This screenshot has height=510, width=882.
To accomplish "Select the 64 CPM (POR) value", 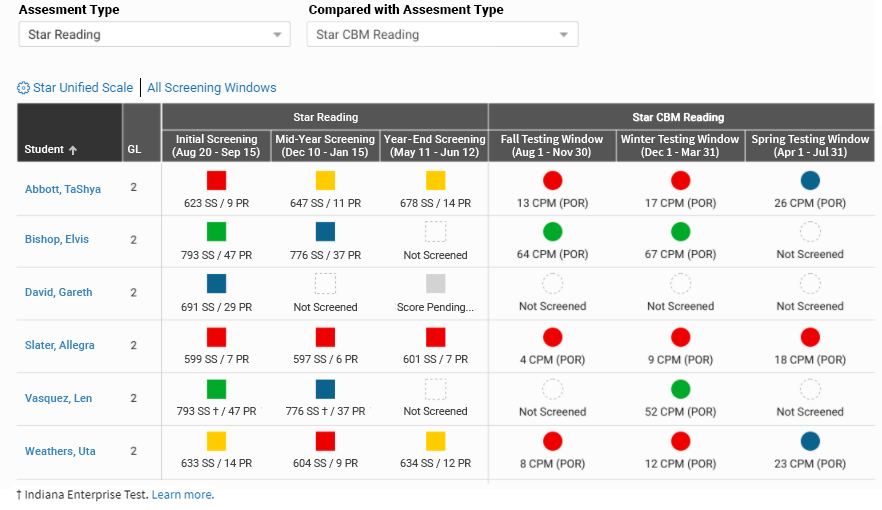I will 552,255.
